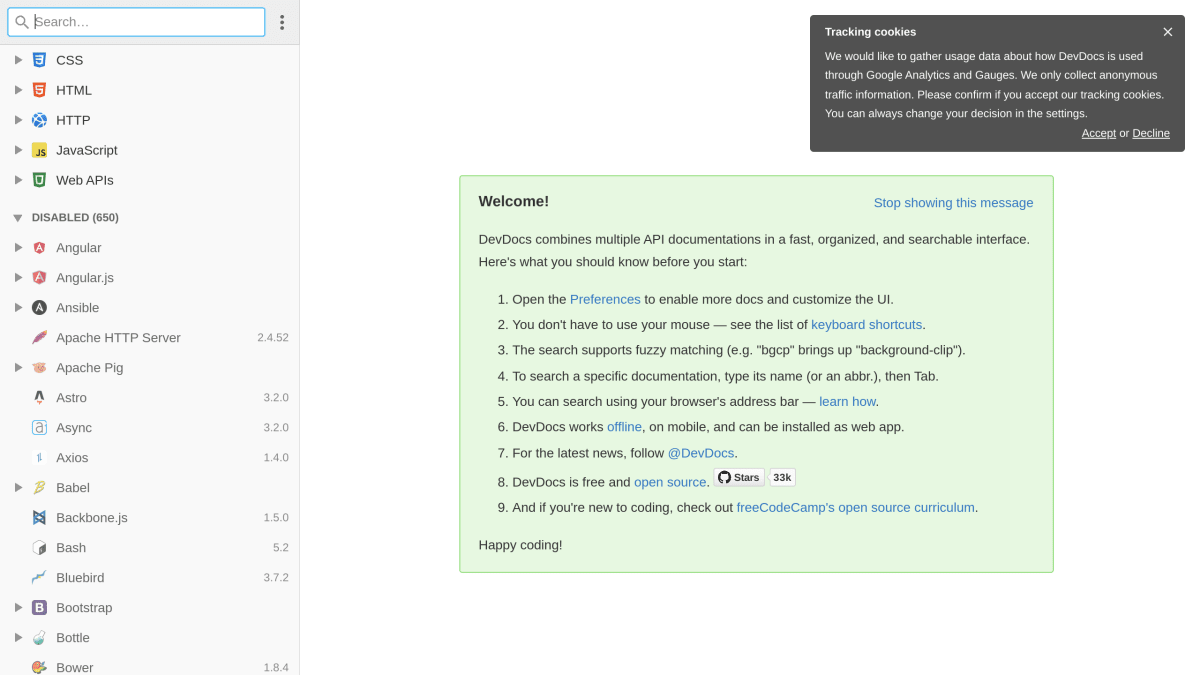
Task: Expand the JavaScript documentation tree
Action: (x=18, y=150)
